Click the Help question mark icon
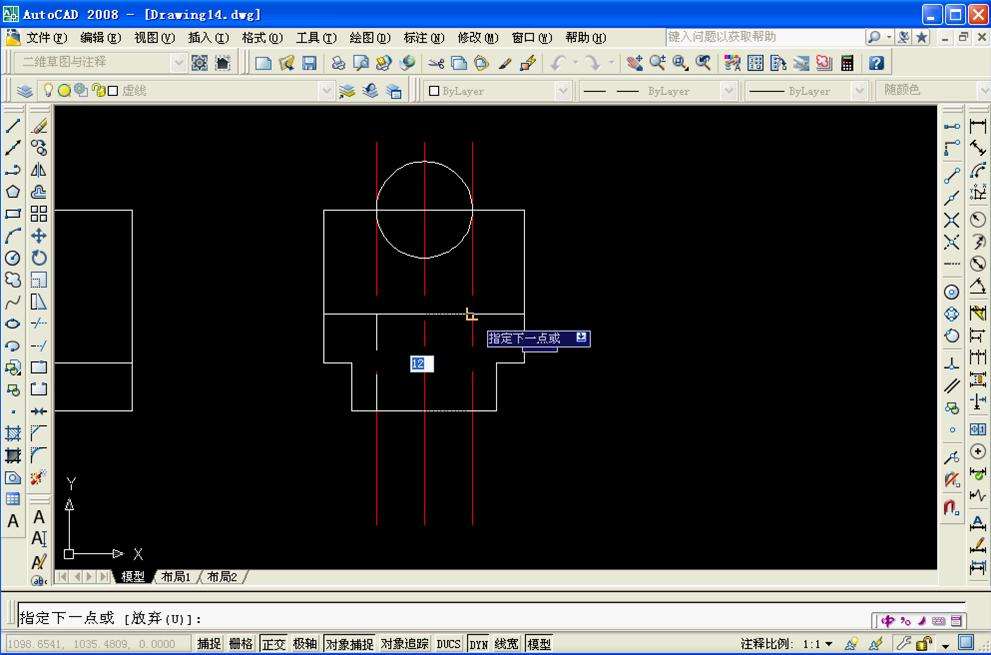This screenshot has width=991, height=655. point(876,63)
